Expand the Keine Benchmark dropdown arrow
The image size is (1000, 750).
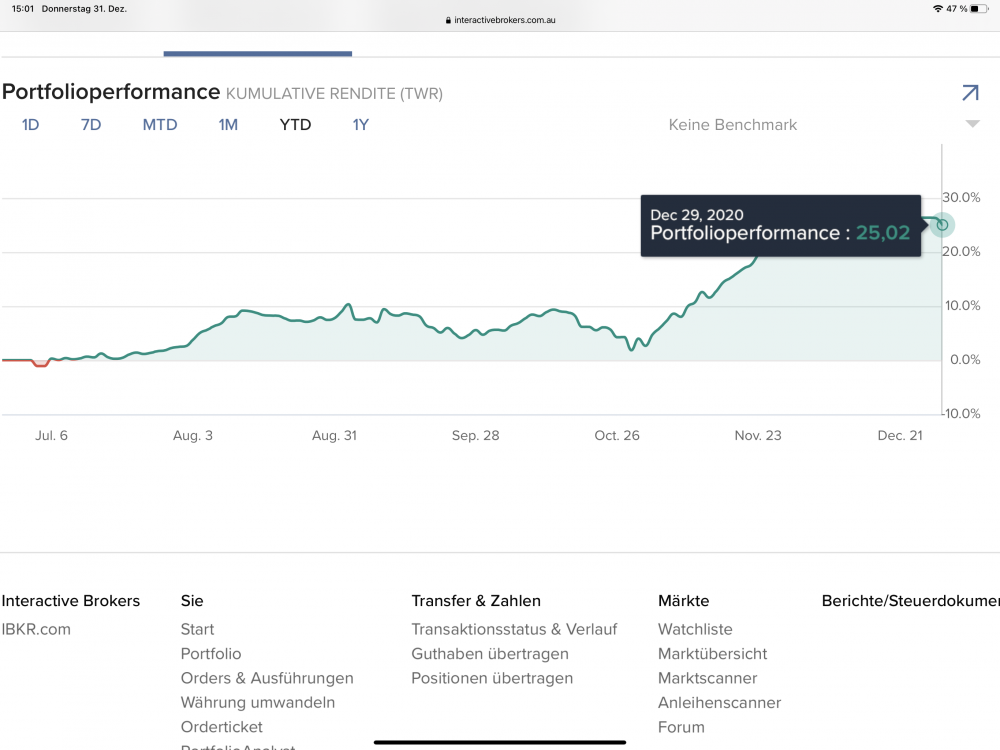tap(972, 125)
